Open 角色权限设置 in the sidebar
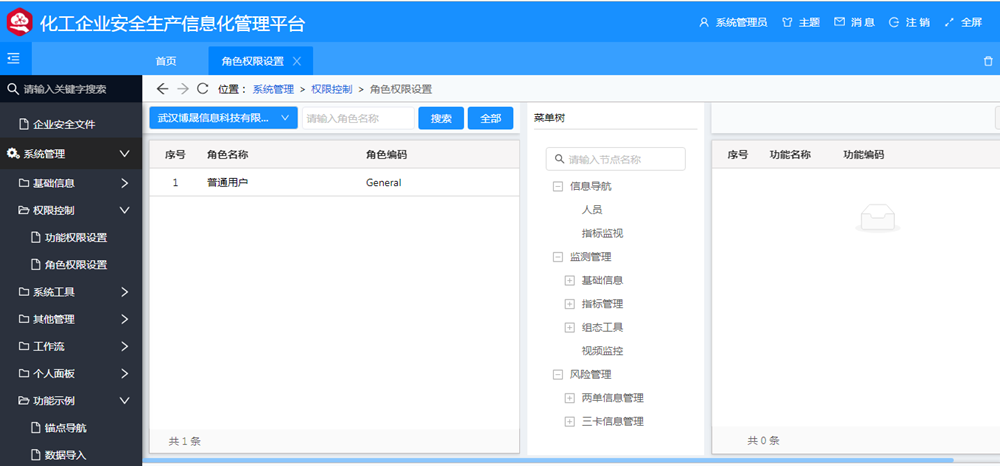The width and height of the screenshot is (1000, 466). (x=71, y=265)
